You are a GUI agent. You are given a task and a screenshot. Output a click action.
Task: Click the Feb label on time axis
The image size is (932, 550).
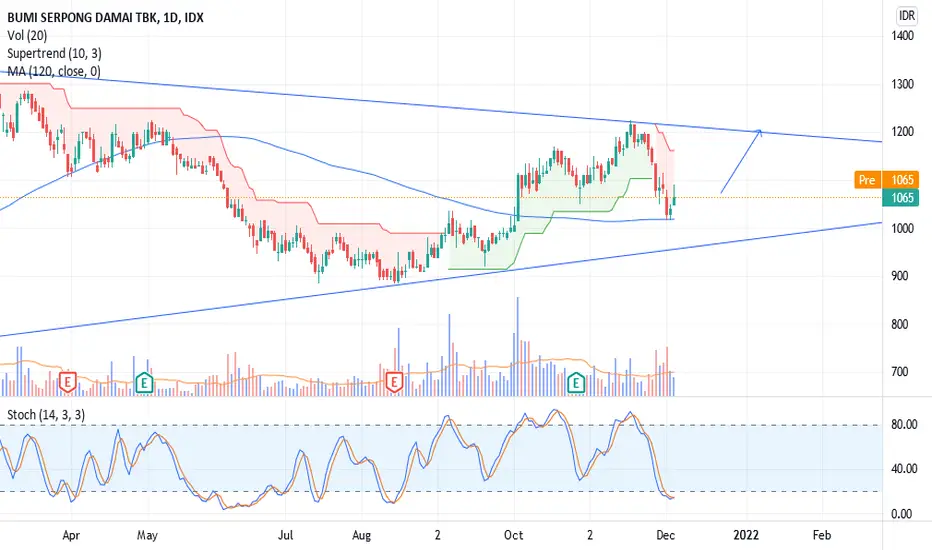coord(821,535)
